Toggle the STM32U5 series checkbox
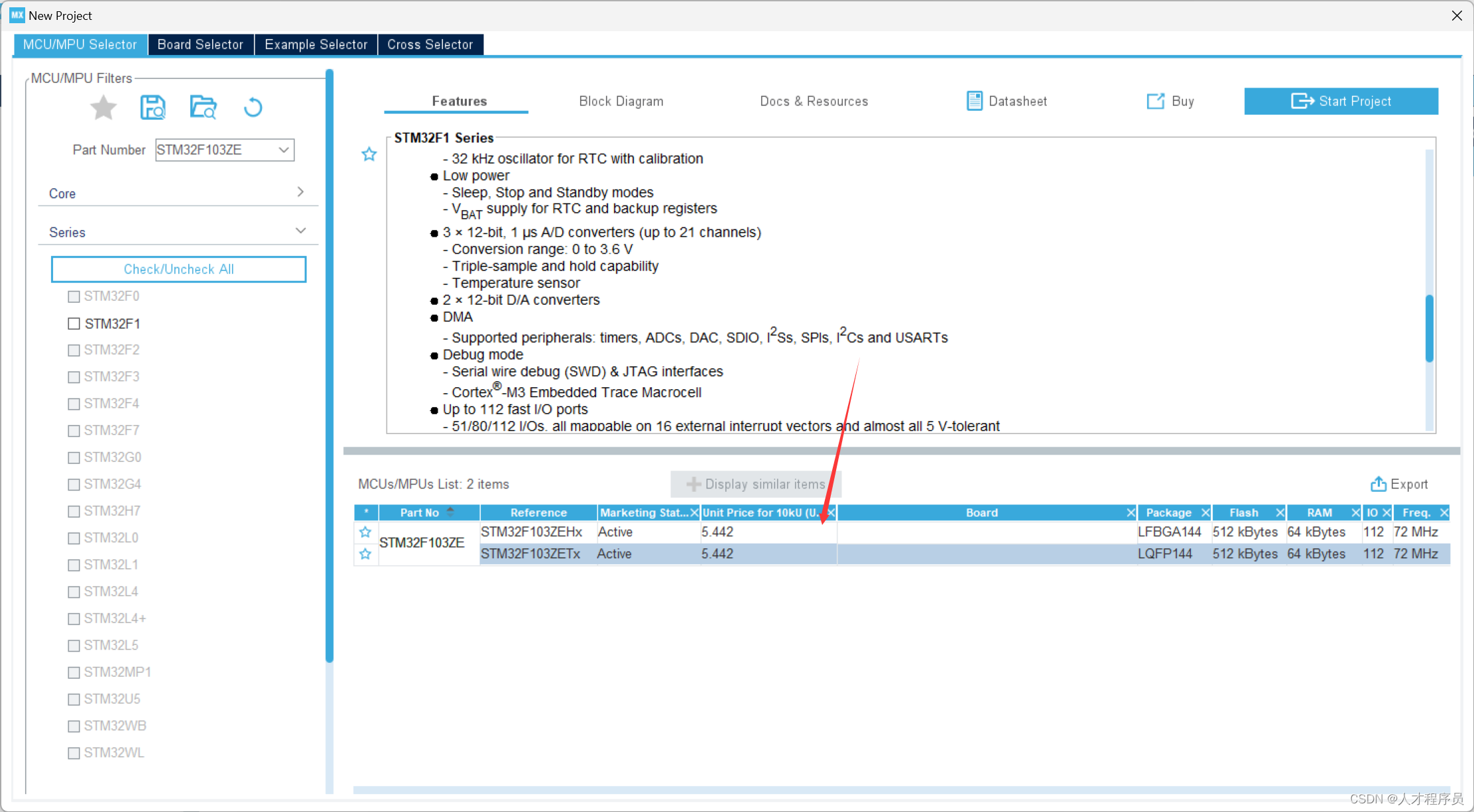This screenshot has width=1474, height=812. pos(74,699)
